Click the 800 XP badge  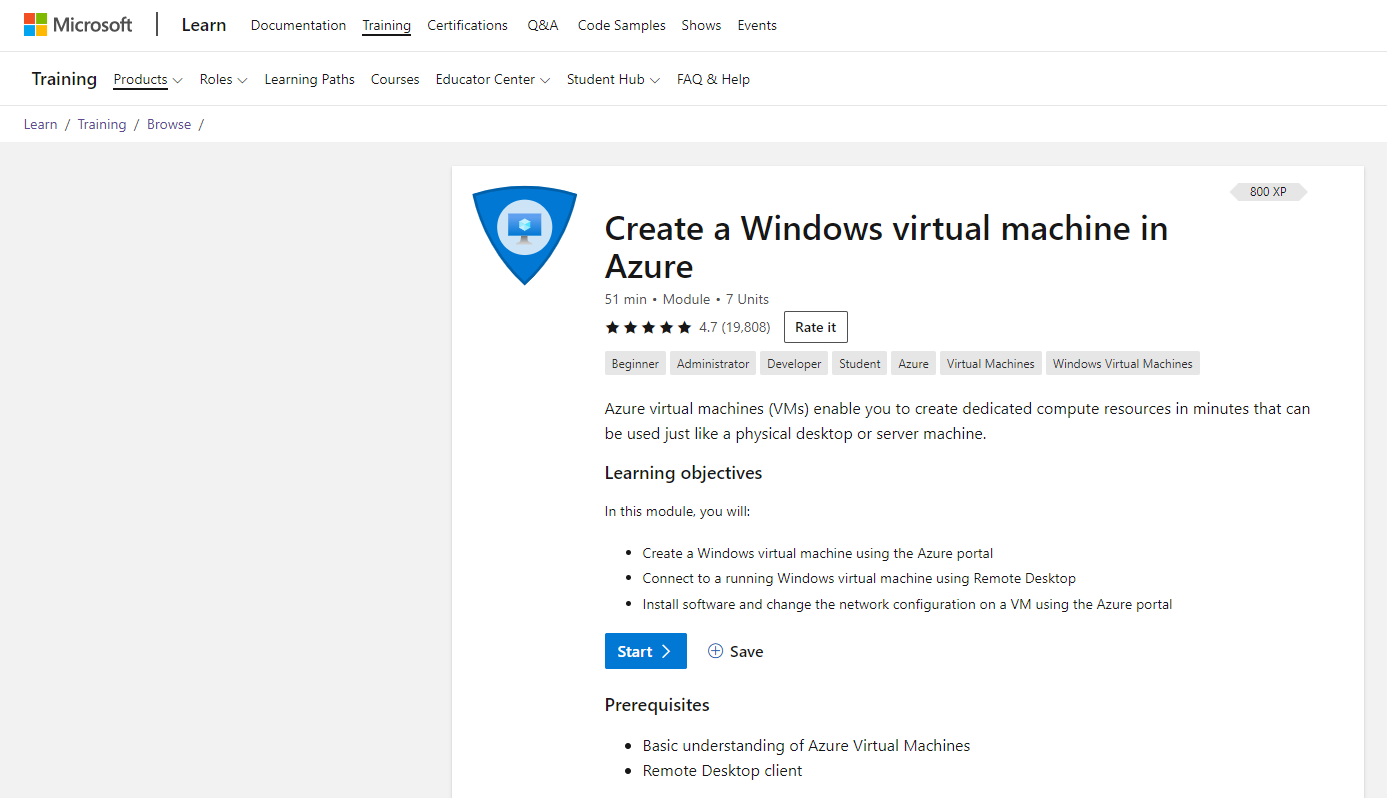tap(1268, 192)
